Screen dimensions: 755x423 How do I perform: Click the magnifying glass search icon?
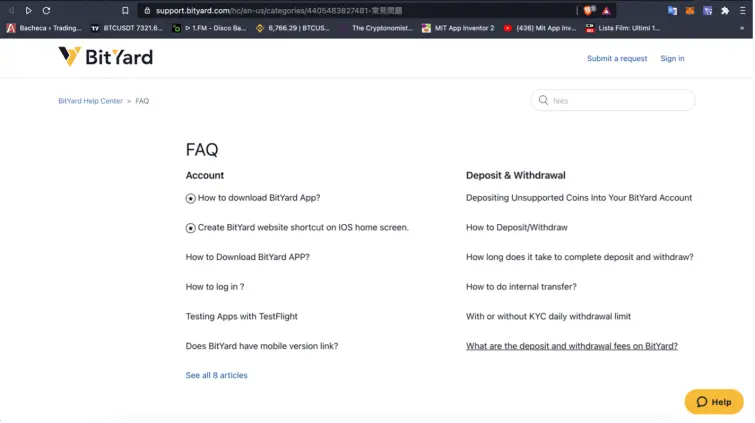[x=543, y=100]
